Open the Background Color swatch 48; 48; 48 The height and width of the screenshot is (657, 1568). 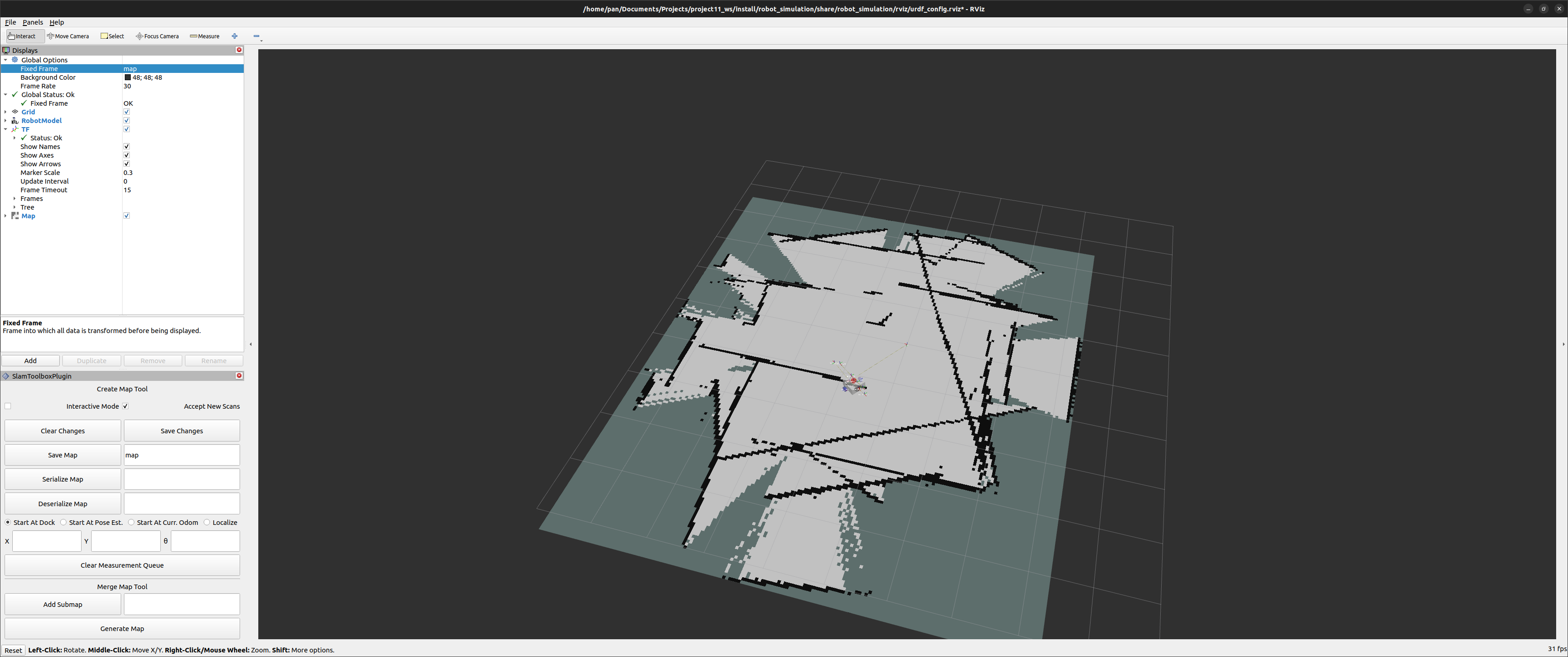tap(128, 77)
